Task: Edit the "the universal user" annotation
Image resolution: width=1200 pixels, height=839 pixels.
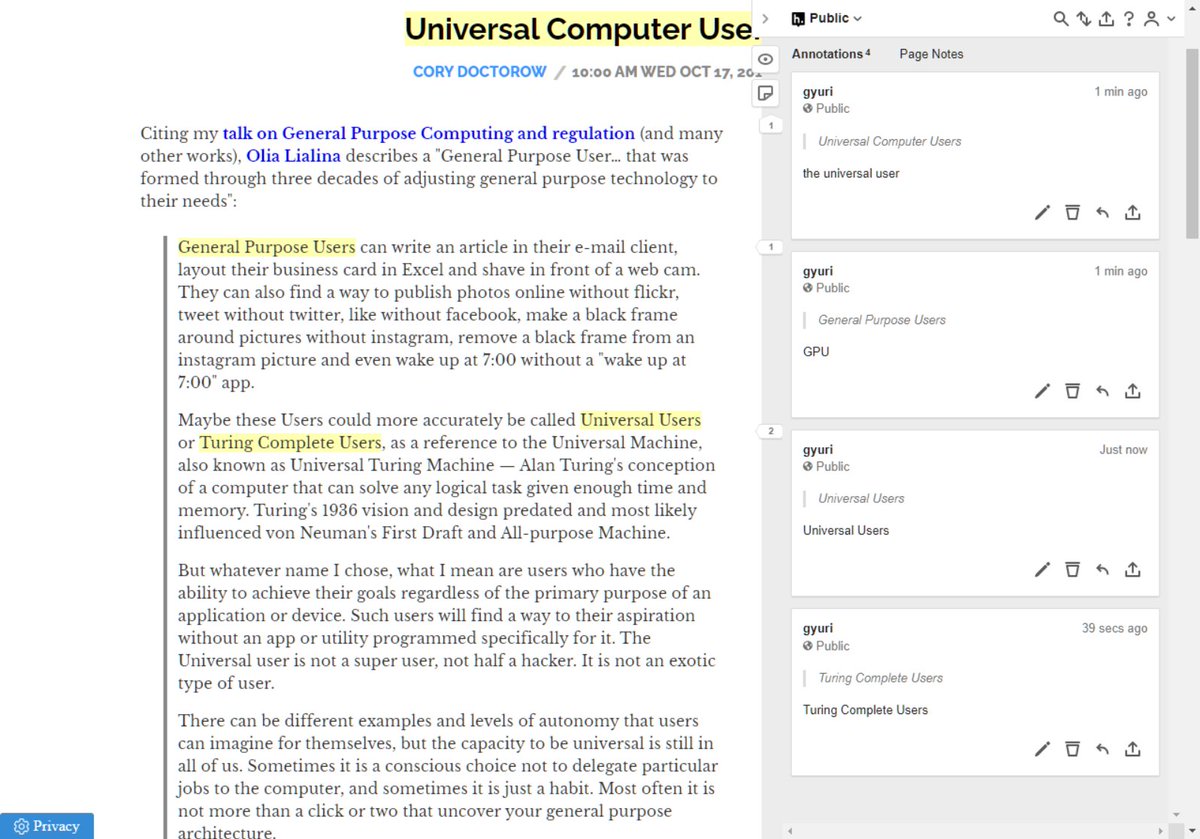Action: click(x=1042, y=212)
